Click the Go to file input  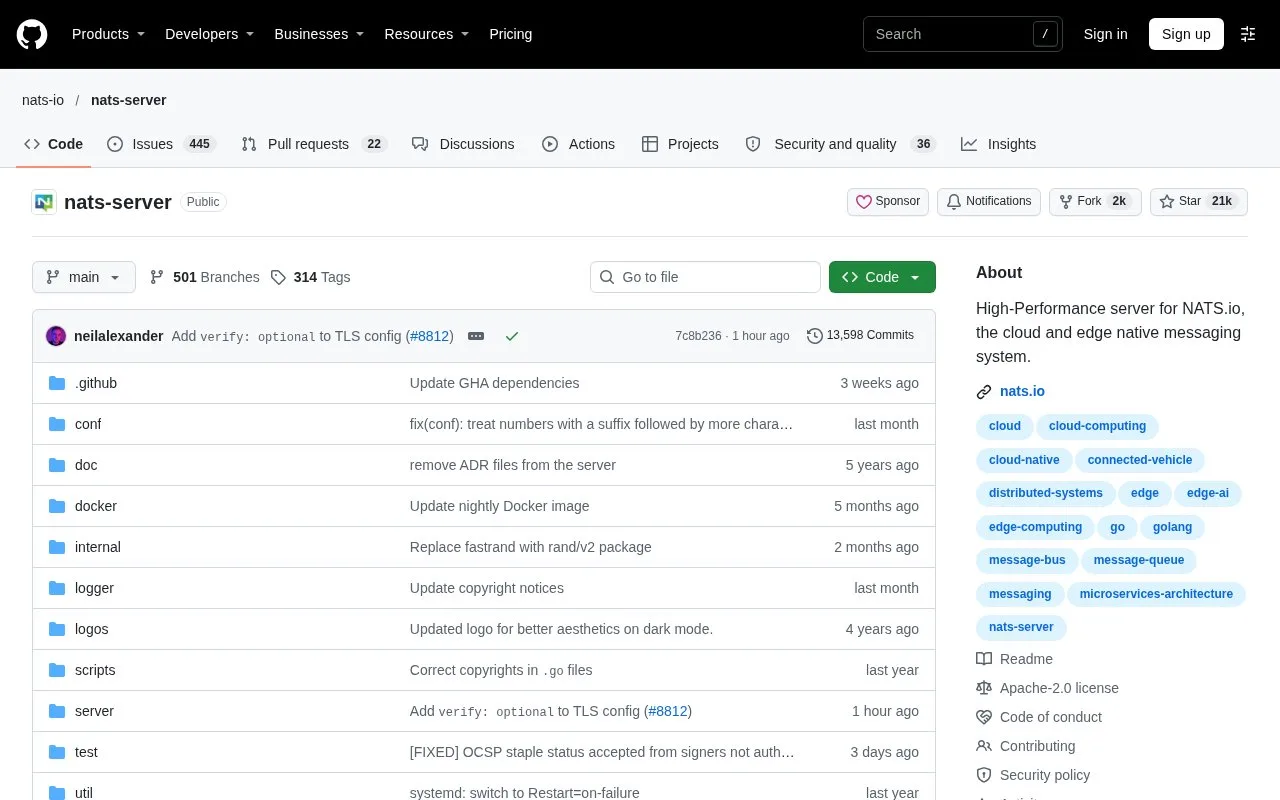pyautogui.click(x=705, y=277)
